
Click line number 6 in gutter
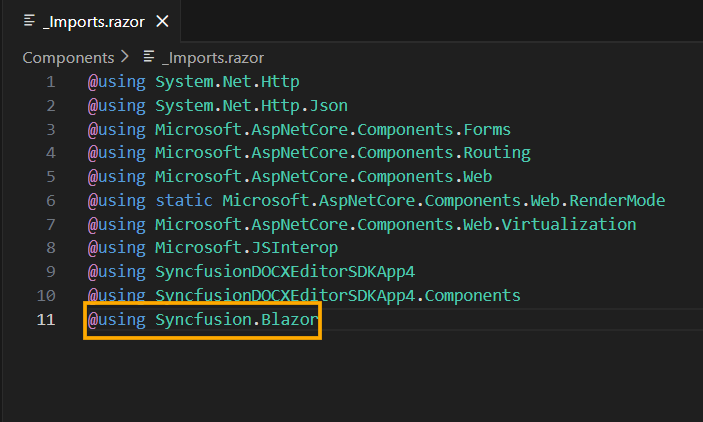pos(51,200)
